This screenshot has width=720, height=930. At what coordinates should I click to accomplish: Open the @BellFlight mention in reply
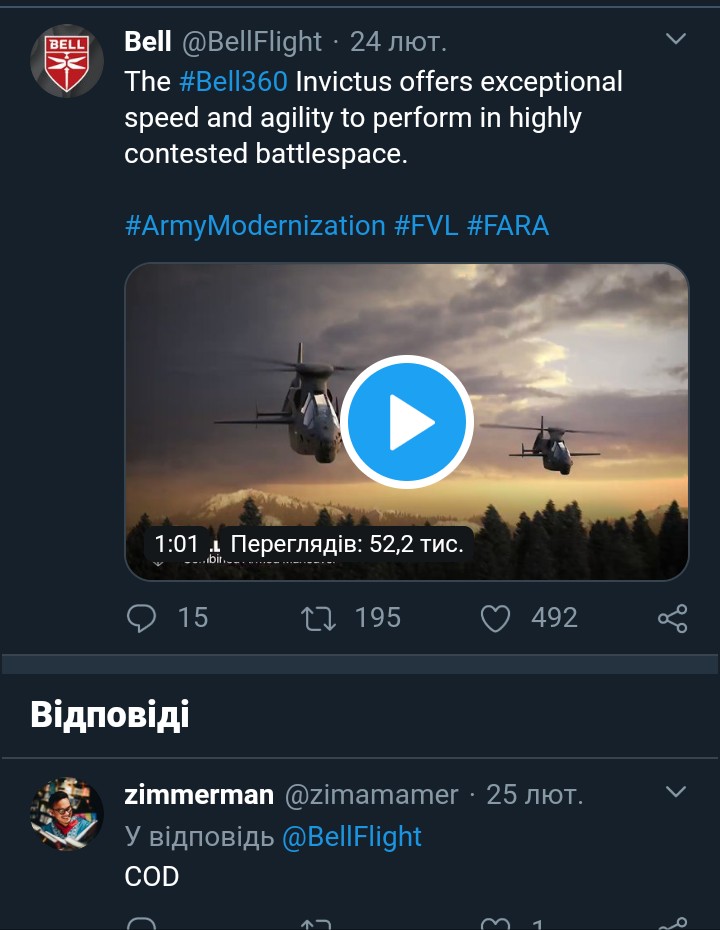pos(352,836)
